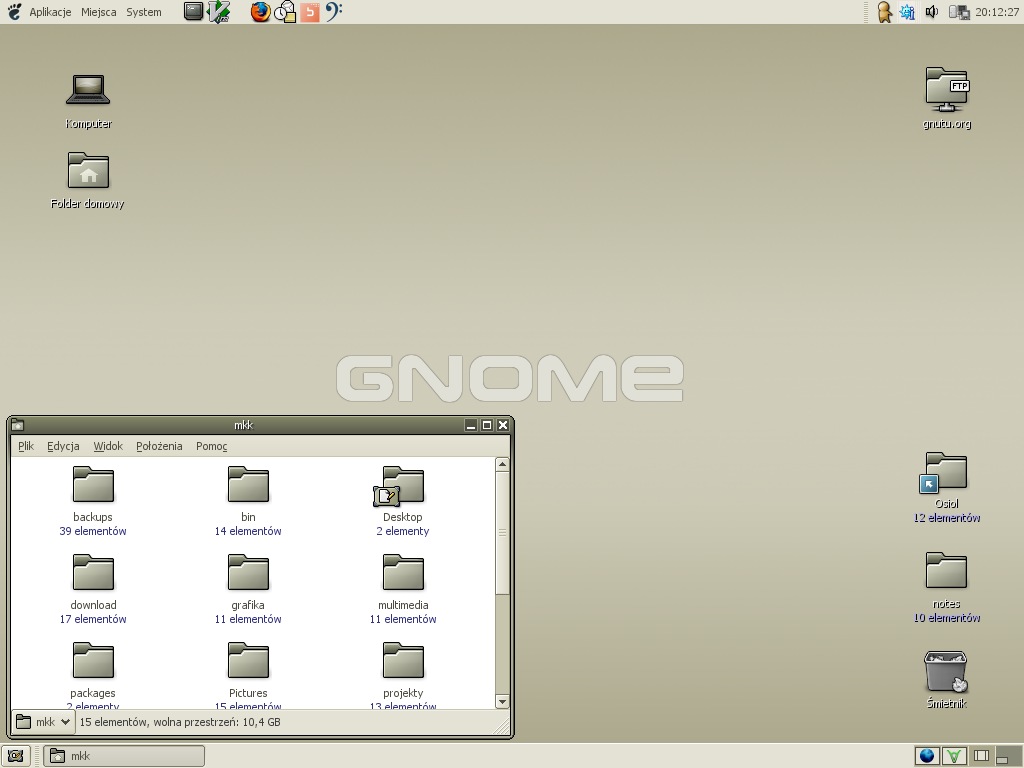Click the '10 elementów' label under notes
Image resolution: width=1024 pixels, height=768 pixels.
[x=946, y=618]
